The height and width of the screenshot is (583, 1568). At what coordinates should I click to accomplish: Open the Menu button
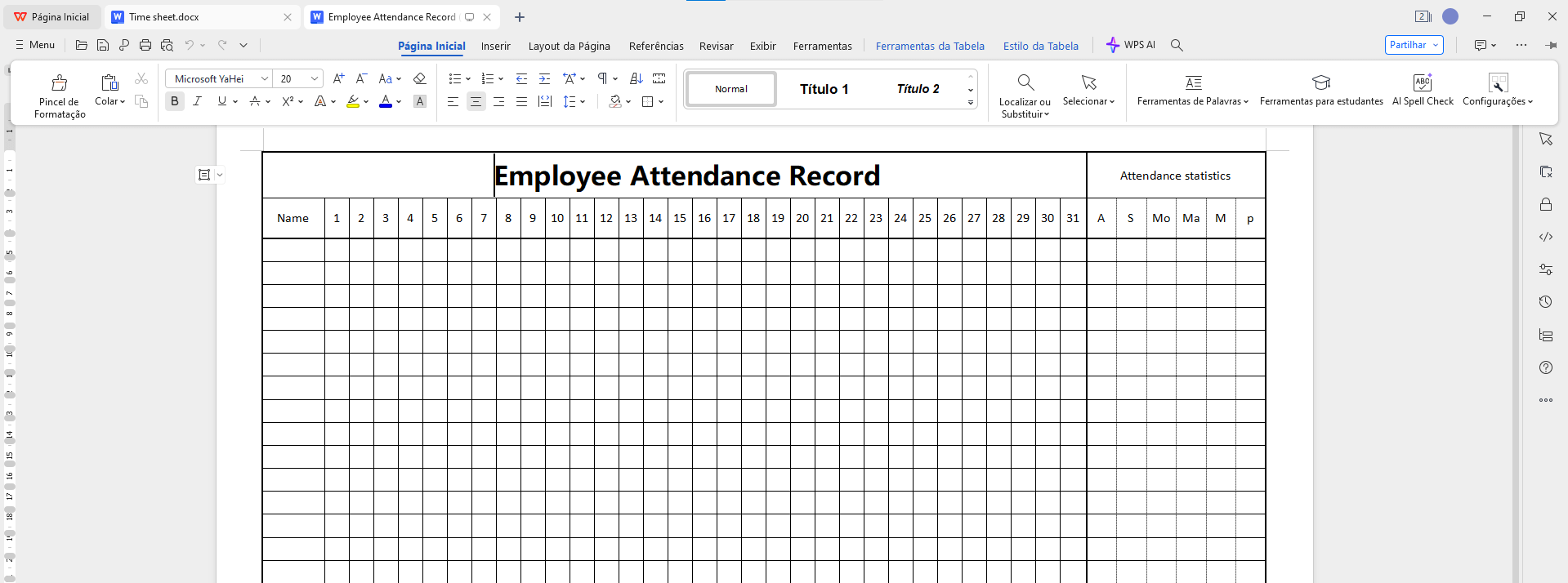coord(34,45)
